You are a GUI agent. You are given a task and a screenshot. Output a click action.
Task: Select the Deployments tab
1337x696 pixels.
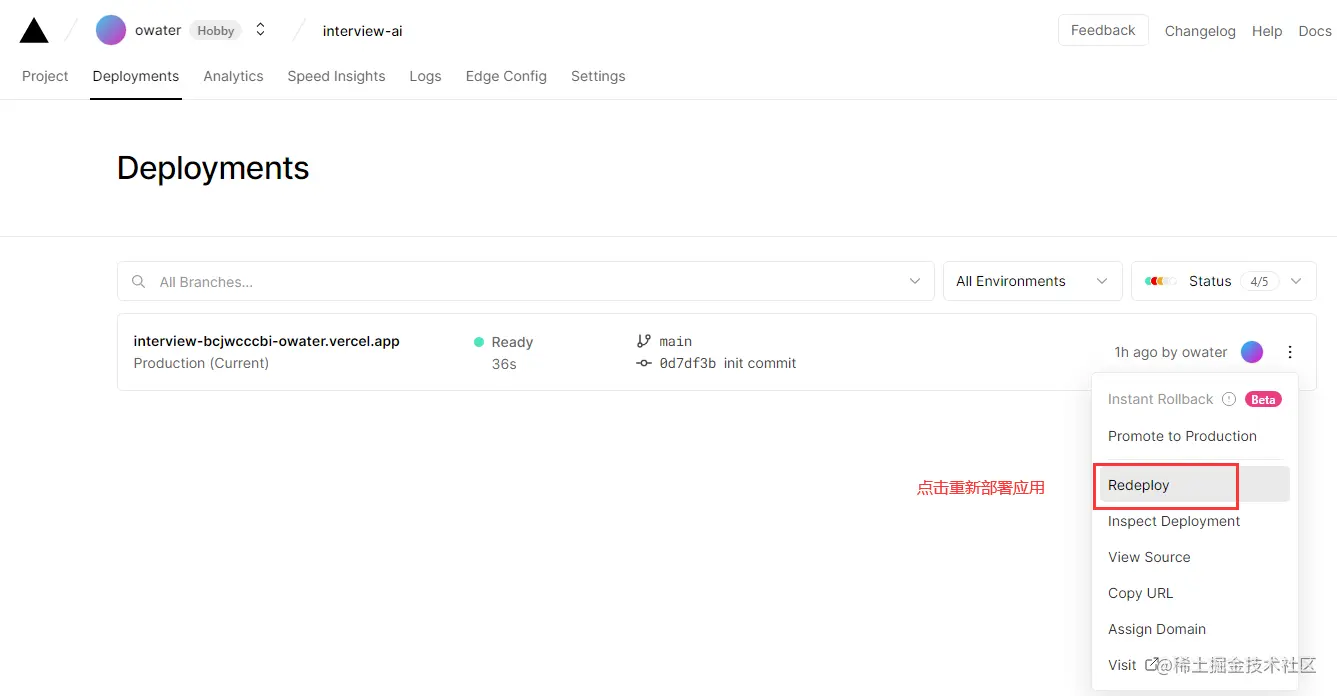(136, 76)
